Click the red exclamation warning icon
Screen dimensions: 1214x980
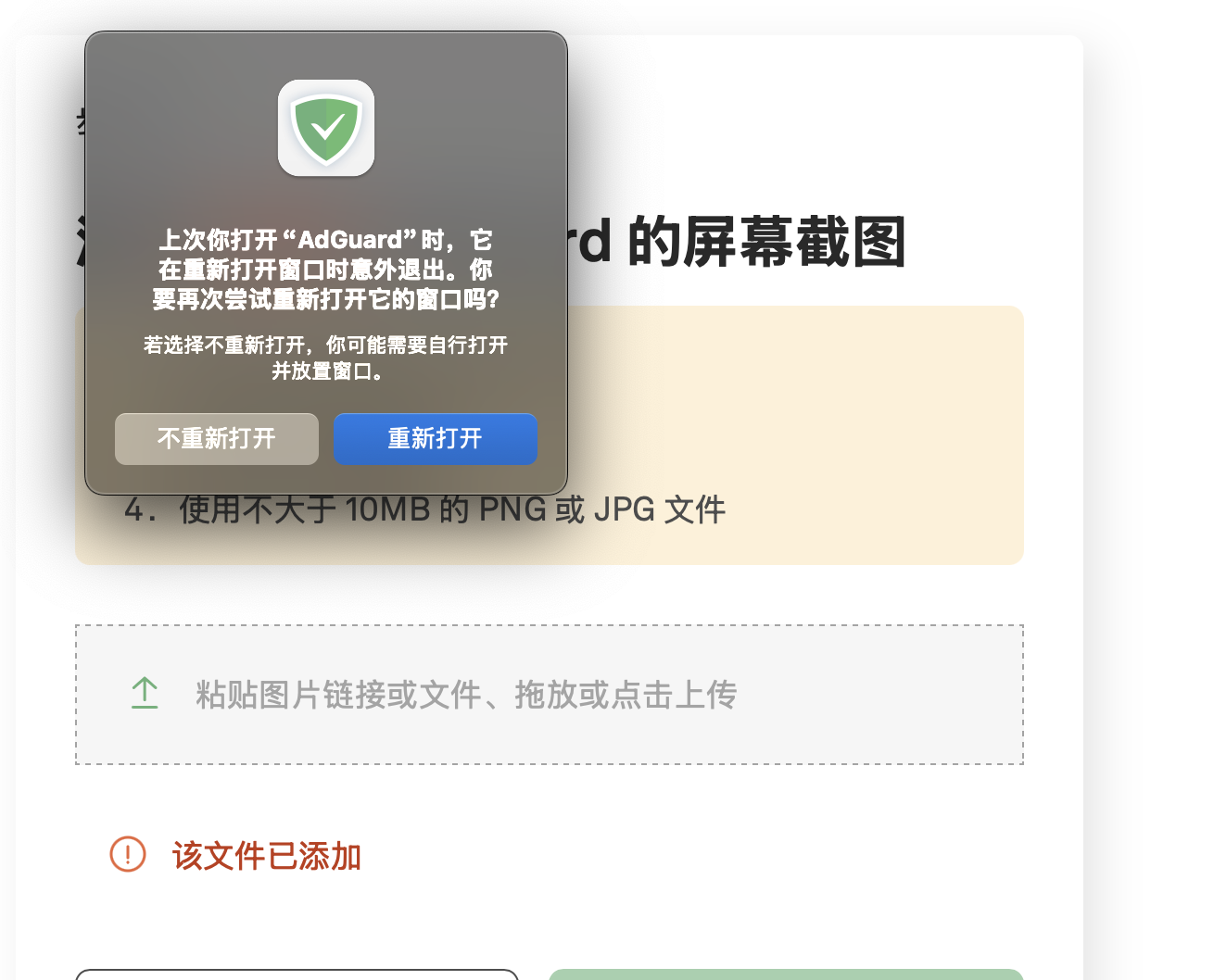coord(128,854)
